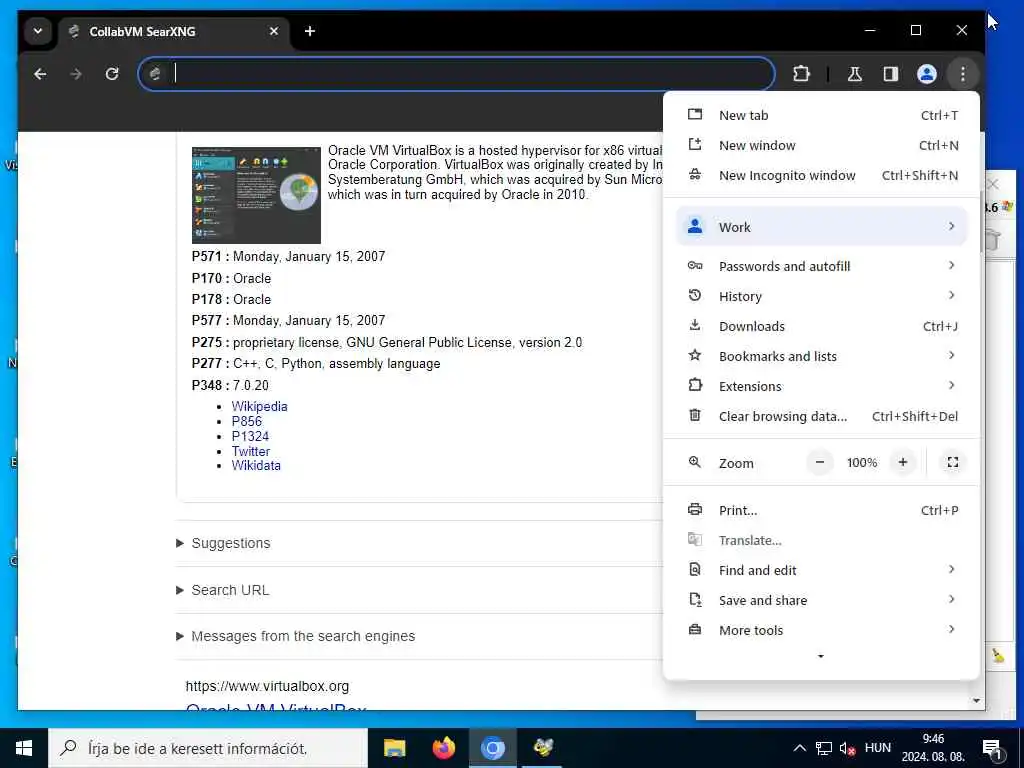Click the three-dot Chrome menu button
This screenshot has height=768, width=1024.
[x=963, y=74]
